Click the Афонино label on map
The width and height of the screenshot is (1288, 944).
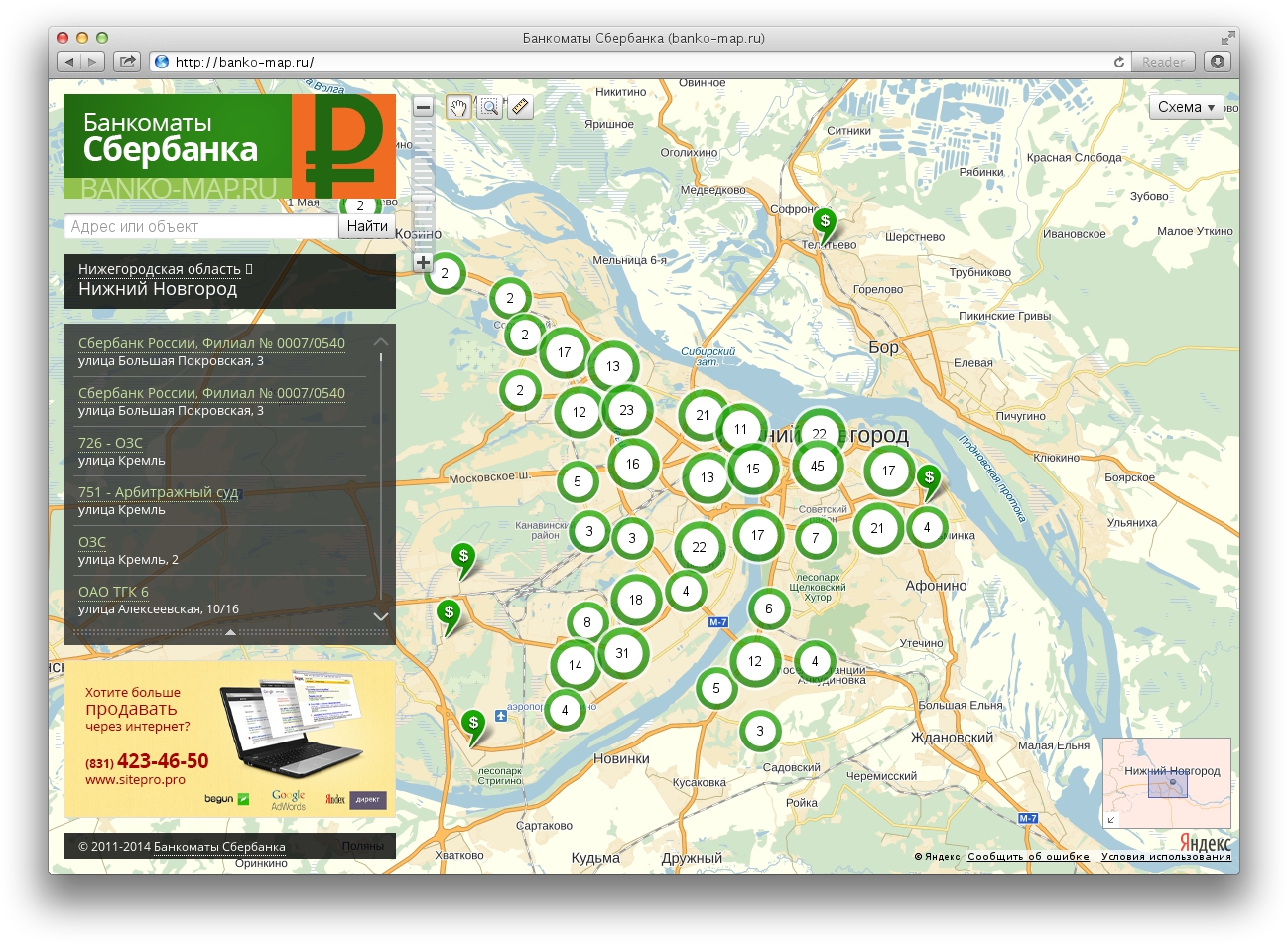point(936,586)
